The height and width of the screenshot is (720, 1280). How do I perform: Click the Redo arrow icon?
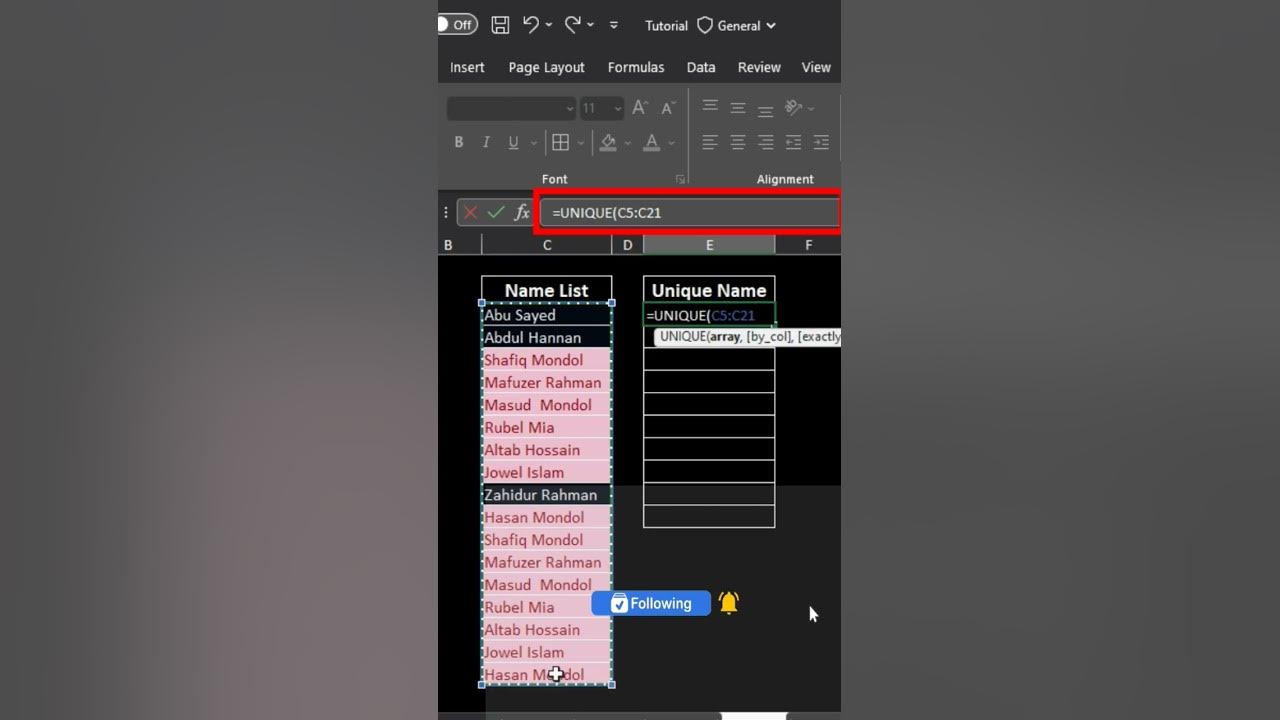tap(573, 24)
